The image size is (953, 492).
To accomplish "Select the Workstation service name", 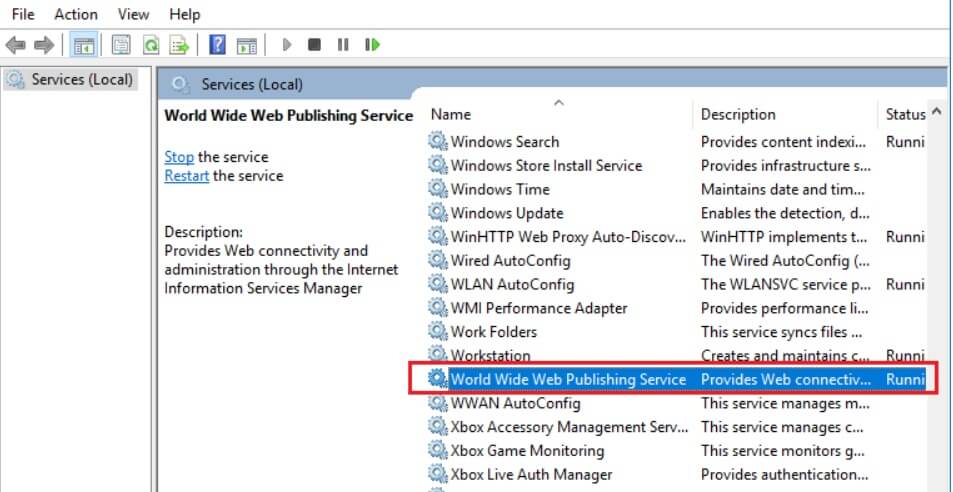I will [x=490, y=355].
